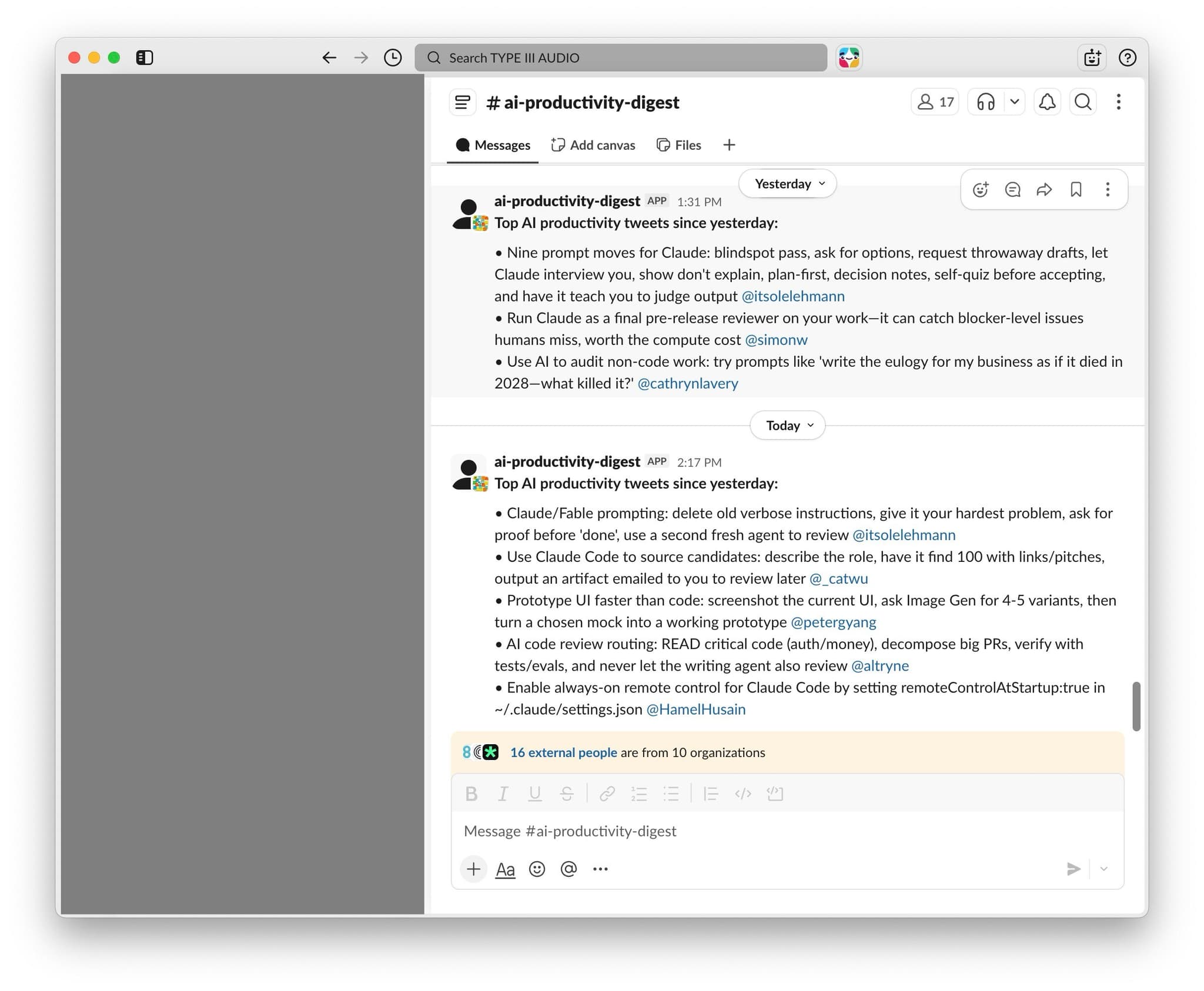Toggle bulleted list formatting
The height and width of the screenshot is (991, 1204).
point(671,794)
